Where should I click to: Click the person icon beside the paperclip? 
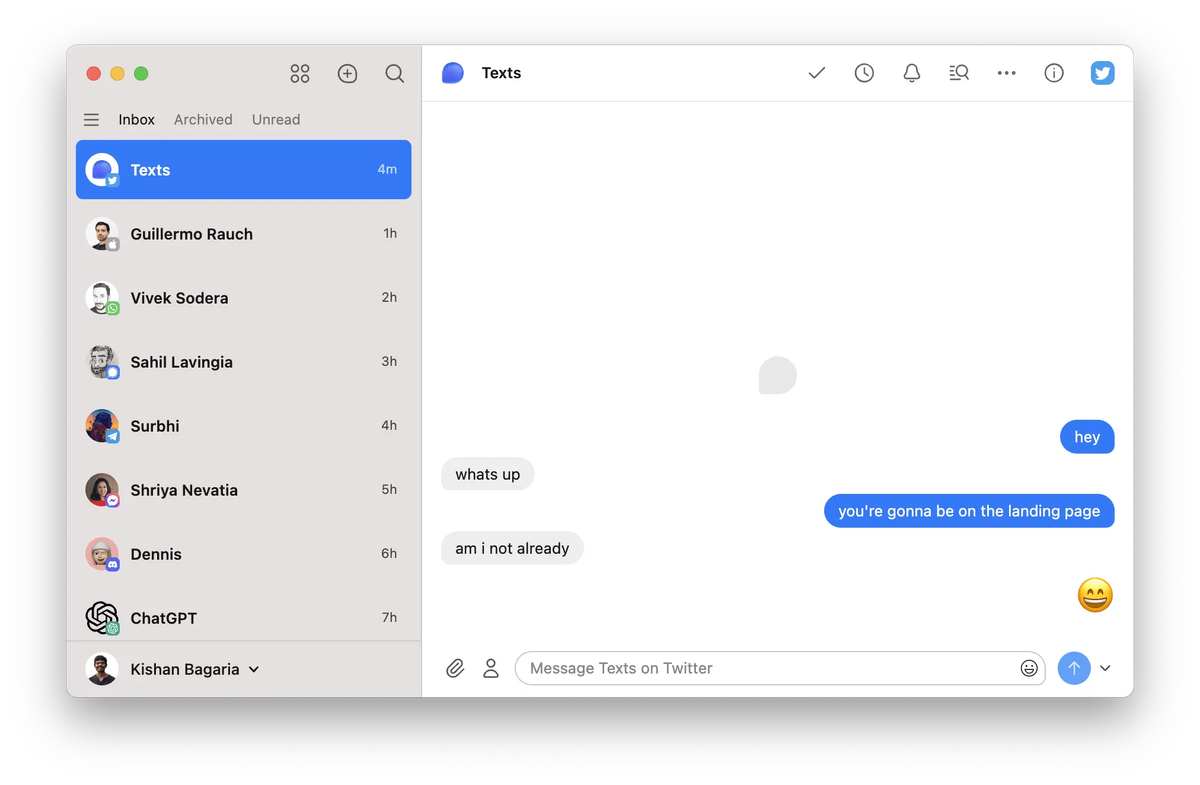point(490,668)
